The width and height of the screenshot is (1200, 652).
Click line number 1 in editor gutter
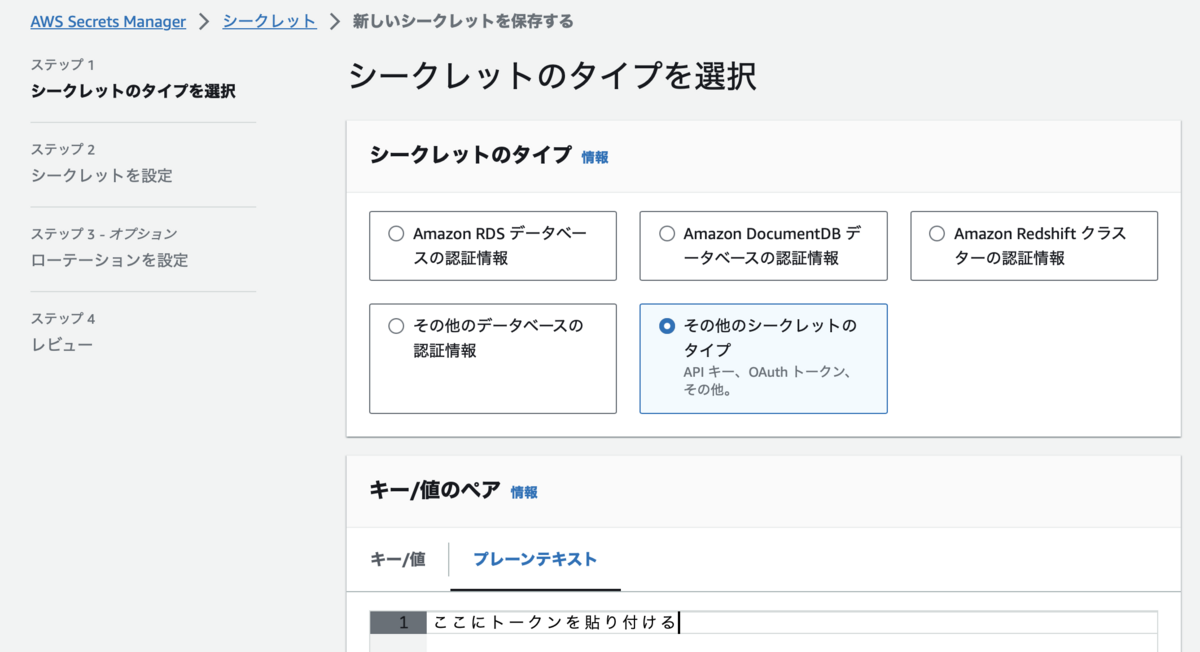(403, 623)
